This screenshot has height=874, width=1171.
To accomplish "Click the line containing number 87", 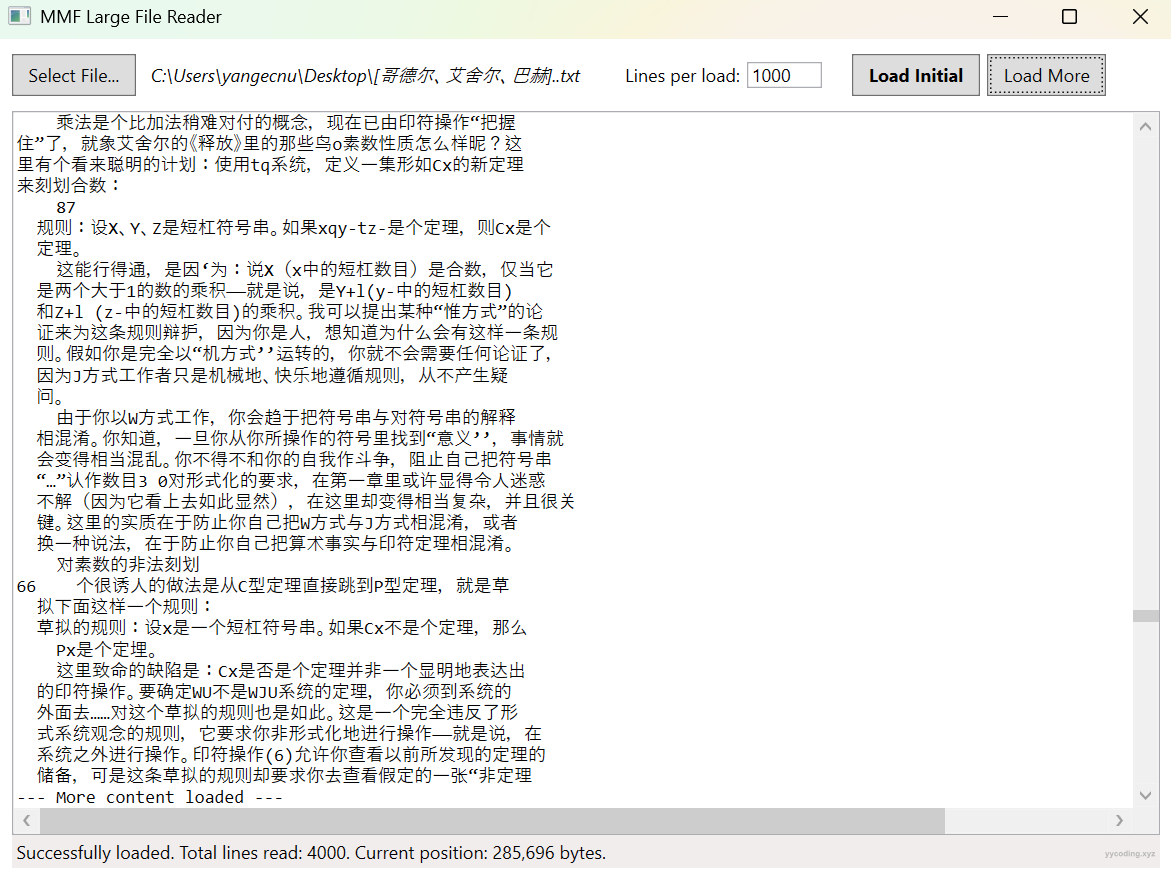I will pyautogui.click(x=66, y=207).
